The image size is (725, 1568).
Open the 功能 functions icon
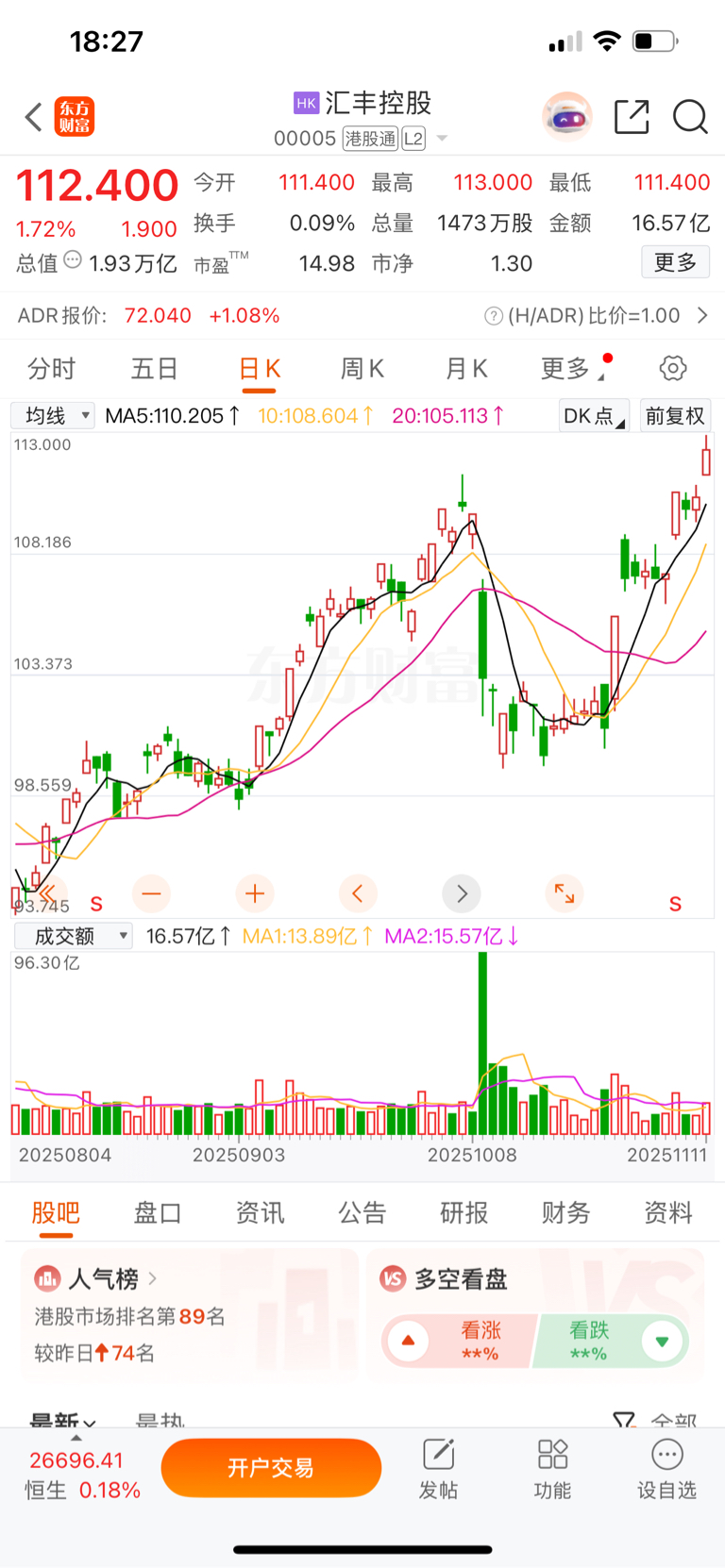click(552, 1455)
